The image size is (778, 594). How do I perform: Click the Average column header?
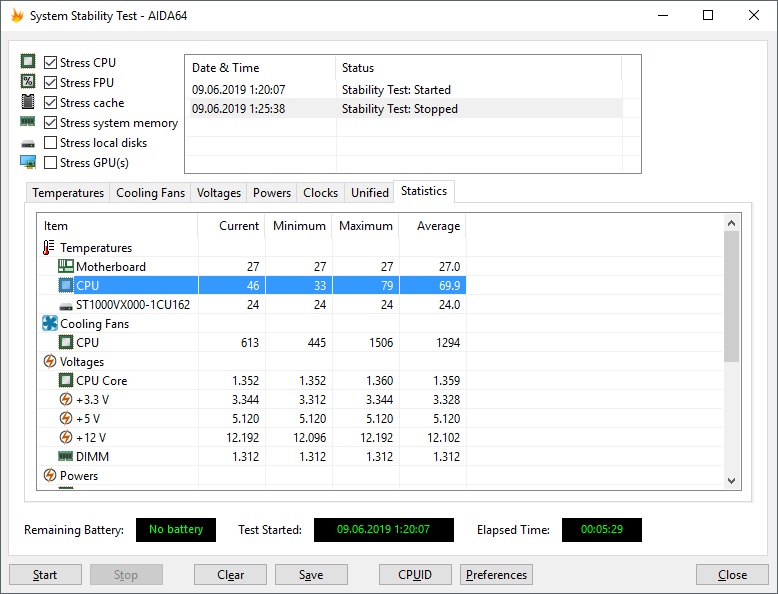(433, 226)
